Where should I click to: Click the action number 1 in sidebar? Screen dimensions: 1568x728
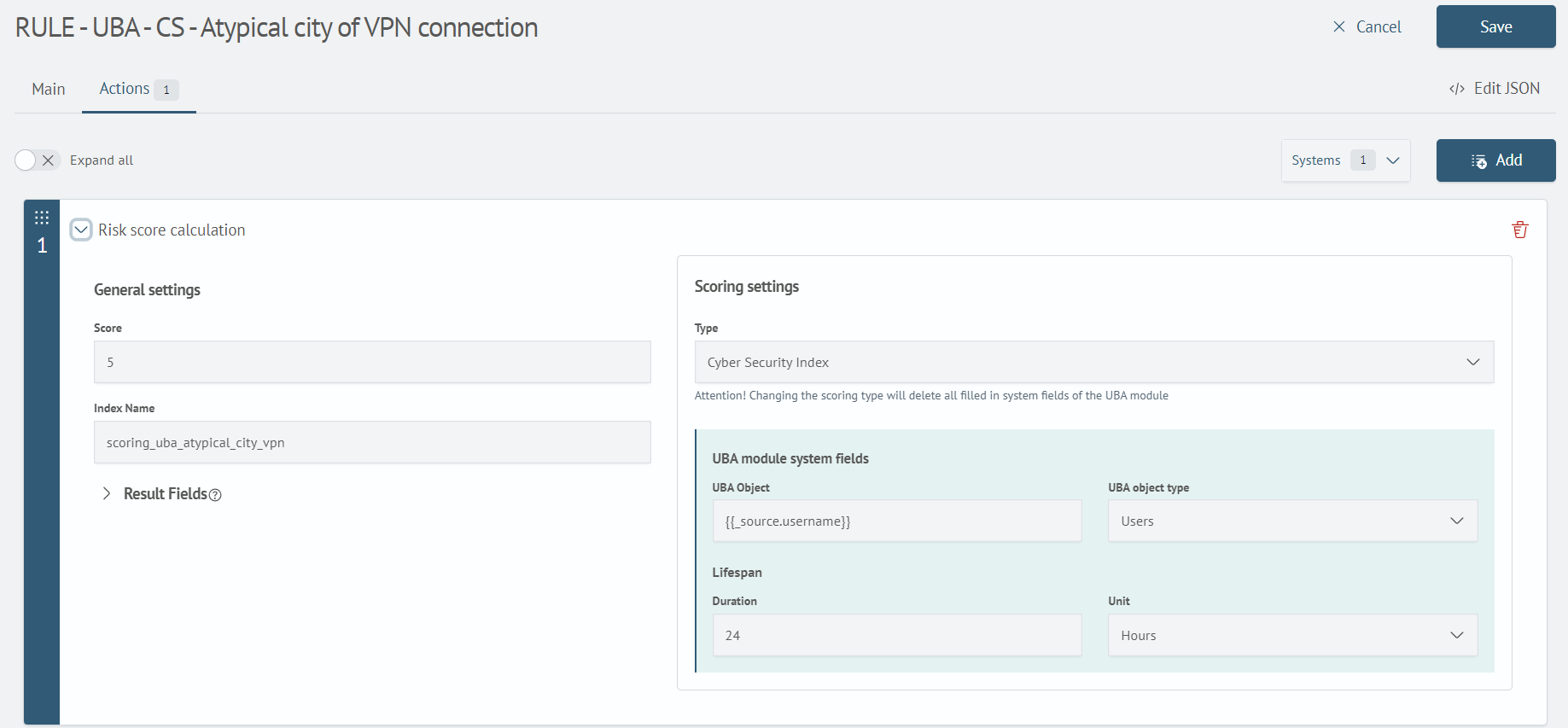click(42, 246)
